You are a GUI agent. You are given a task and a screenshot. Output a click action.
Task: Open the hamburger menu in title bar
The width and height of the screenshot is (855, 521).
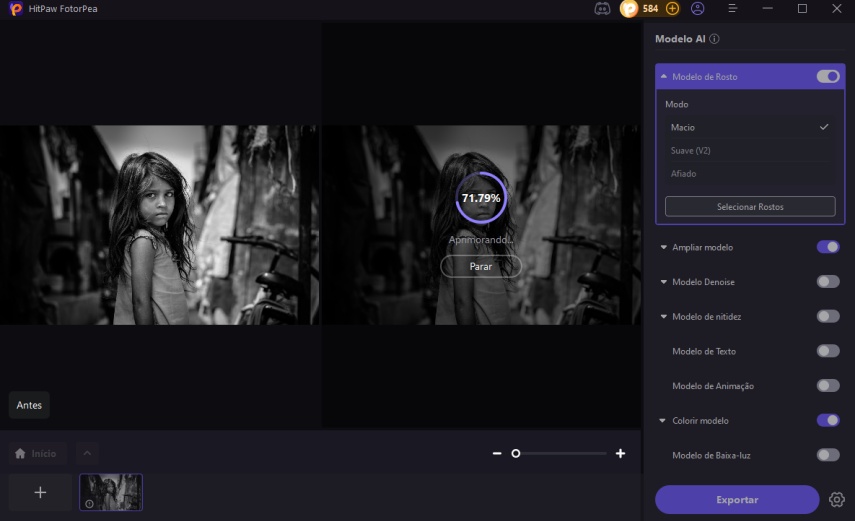tap(732, 8)
